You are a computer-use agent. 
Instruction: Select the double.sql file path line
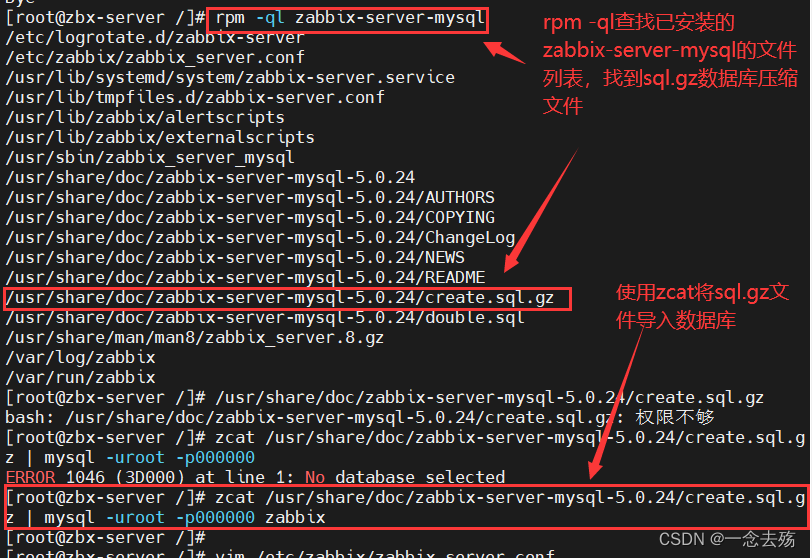tap(265, 318)
